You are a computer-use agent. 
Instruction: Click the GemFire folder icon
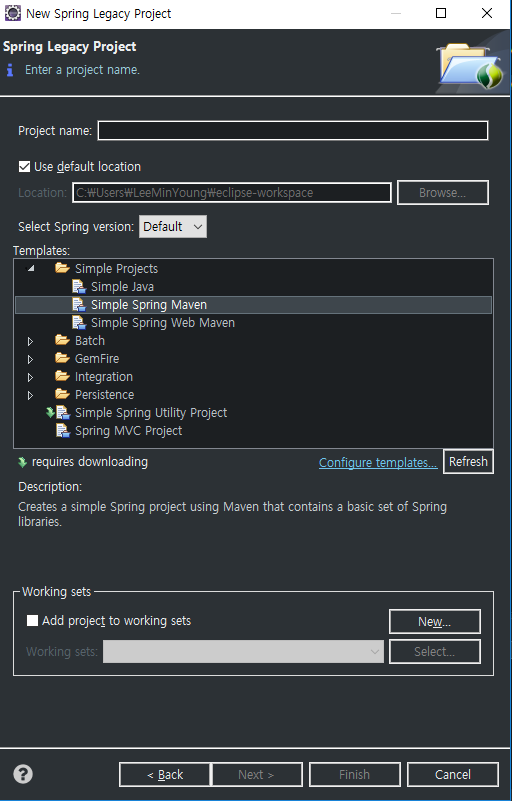[x=62, y=358]
